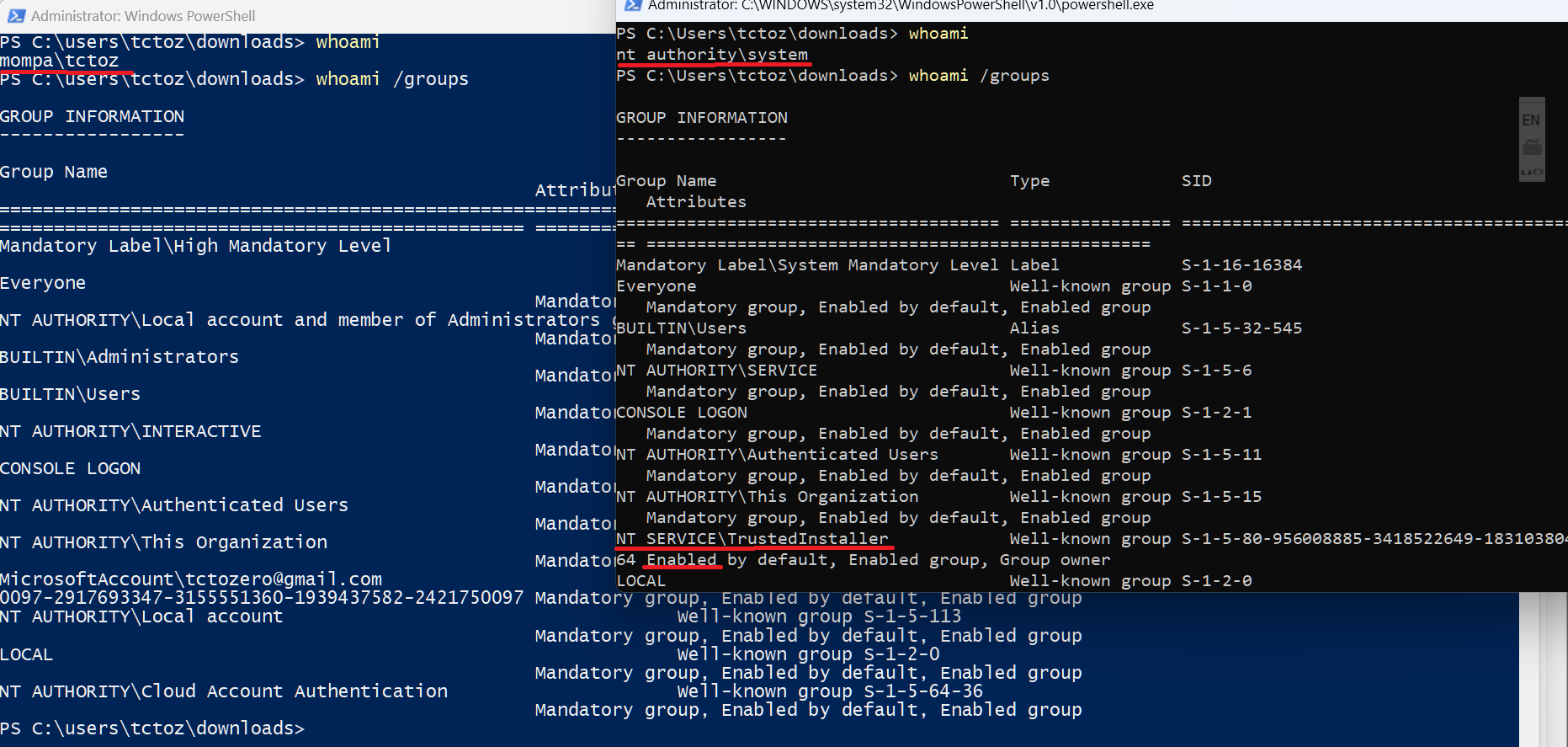Viewport: 1568px width, 747px height.
Task: Click 'whoami /groups' command in the blue window
Action: click(392, 79)
